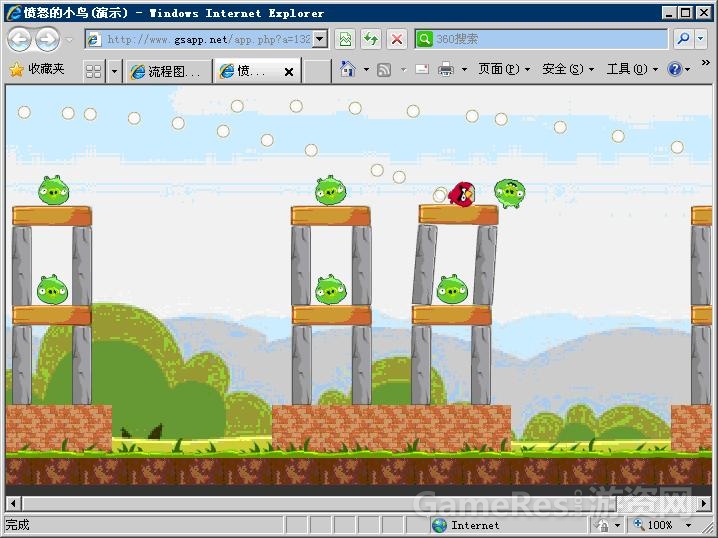Start search with the magnifier button
Viewport: 718px width, 538px height.
684,39
